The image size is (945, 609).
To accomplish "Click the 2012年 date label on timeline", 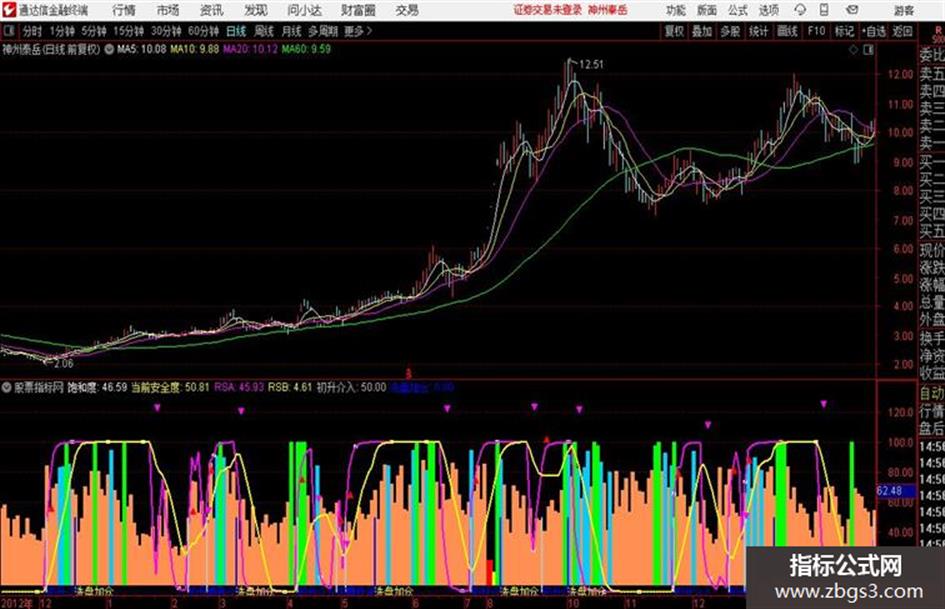I will pos(17,603).
